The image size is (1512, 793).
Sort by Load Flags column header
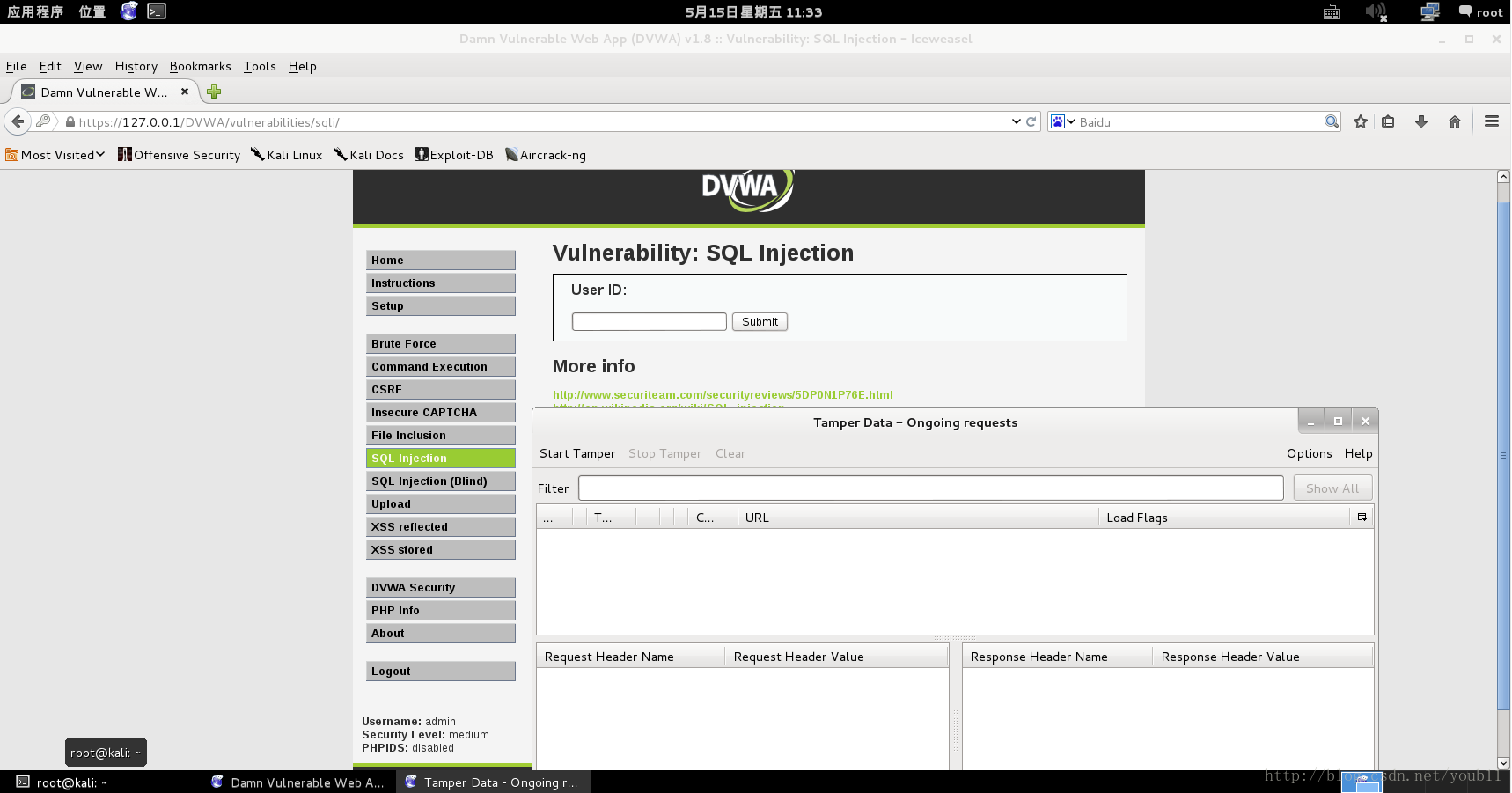tap(1224, 518)
